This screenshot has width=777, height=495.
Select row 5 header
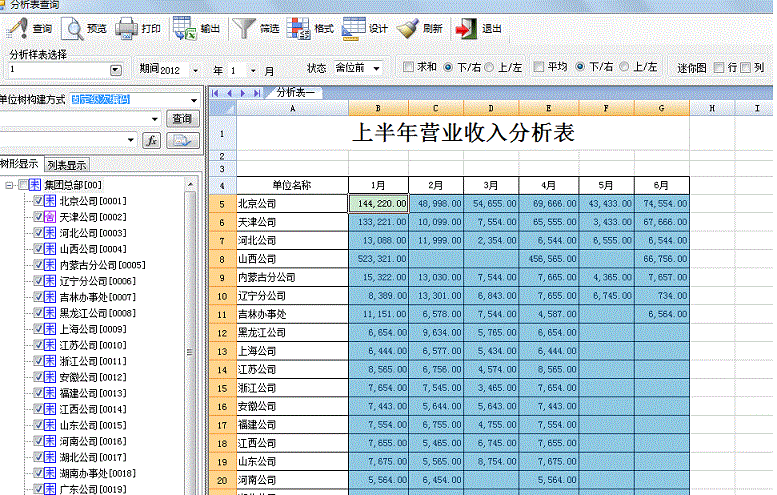pyautogui.click(x=222, y=204)
